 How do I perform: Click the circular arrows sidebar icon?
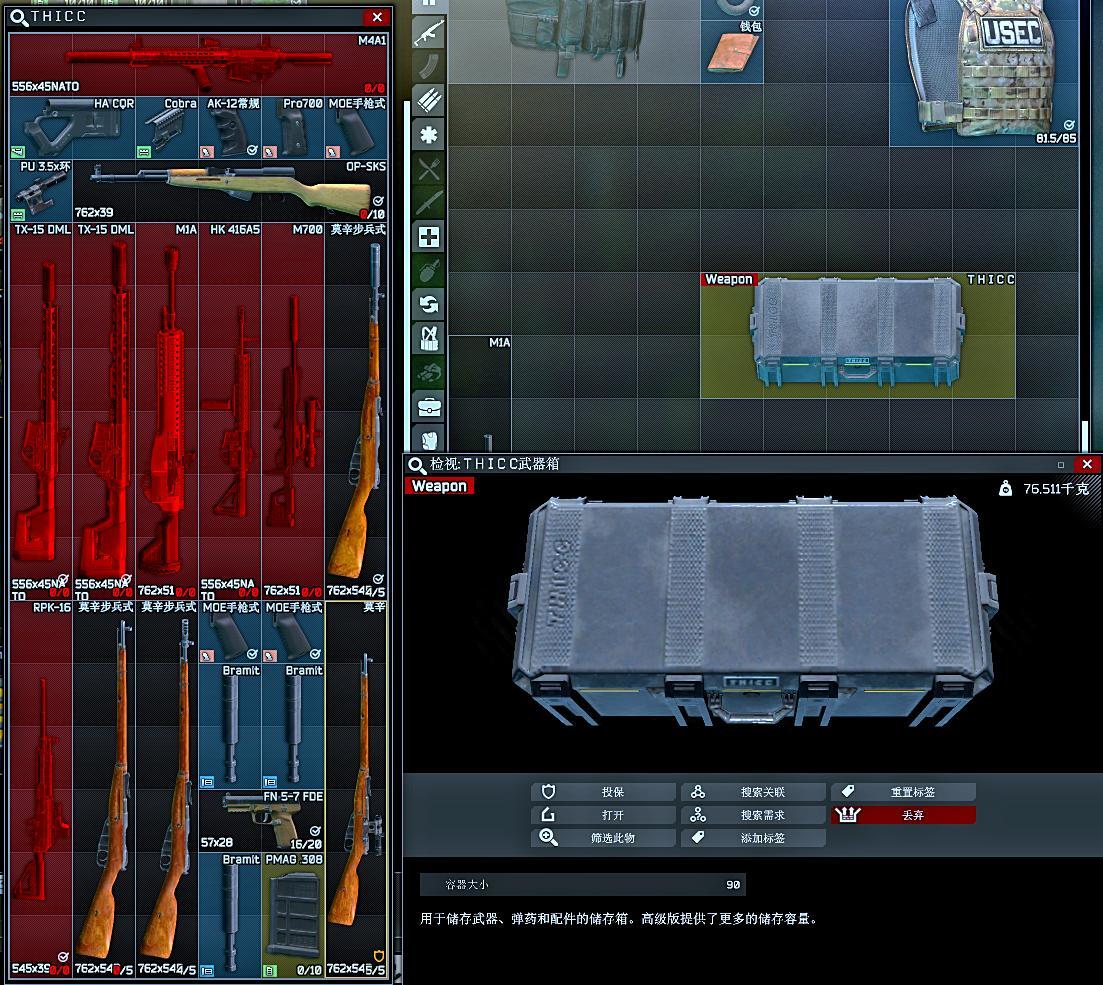[428, 304]
